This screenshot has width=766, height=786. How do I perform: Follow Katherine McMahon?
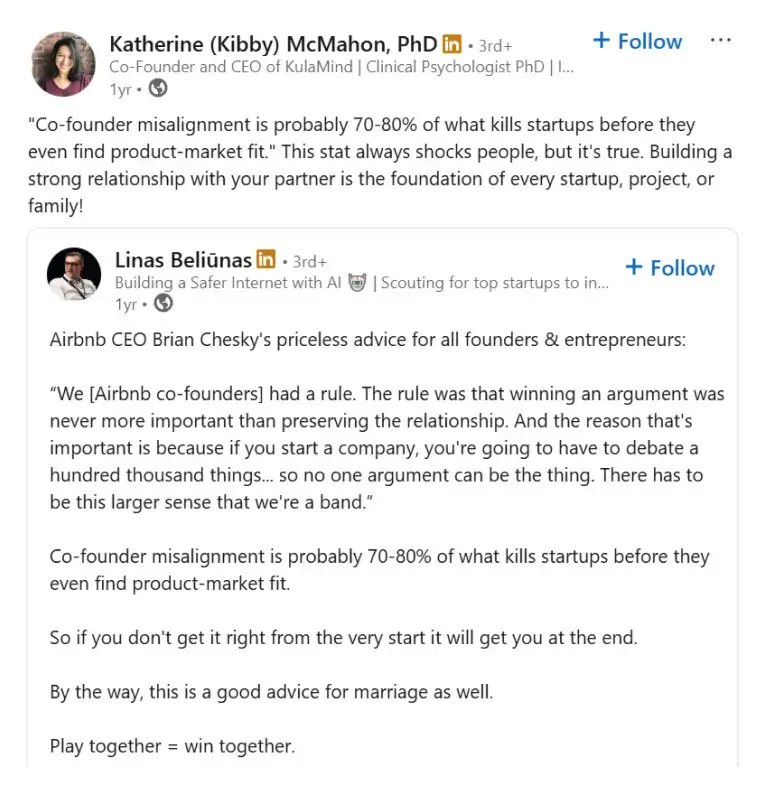point(637,42)
